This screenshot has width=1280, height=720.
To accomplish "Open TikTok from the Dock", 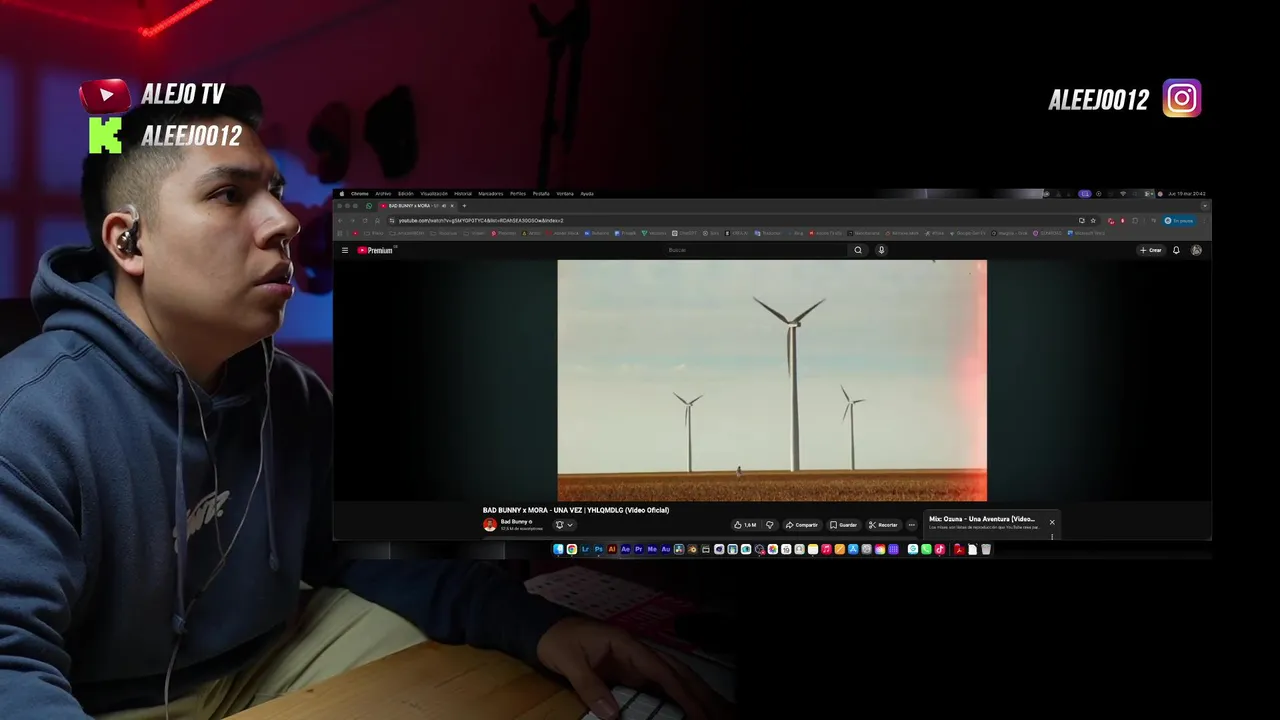I will coord(939,549).
